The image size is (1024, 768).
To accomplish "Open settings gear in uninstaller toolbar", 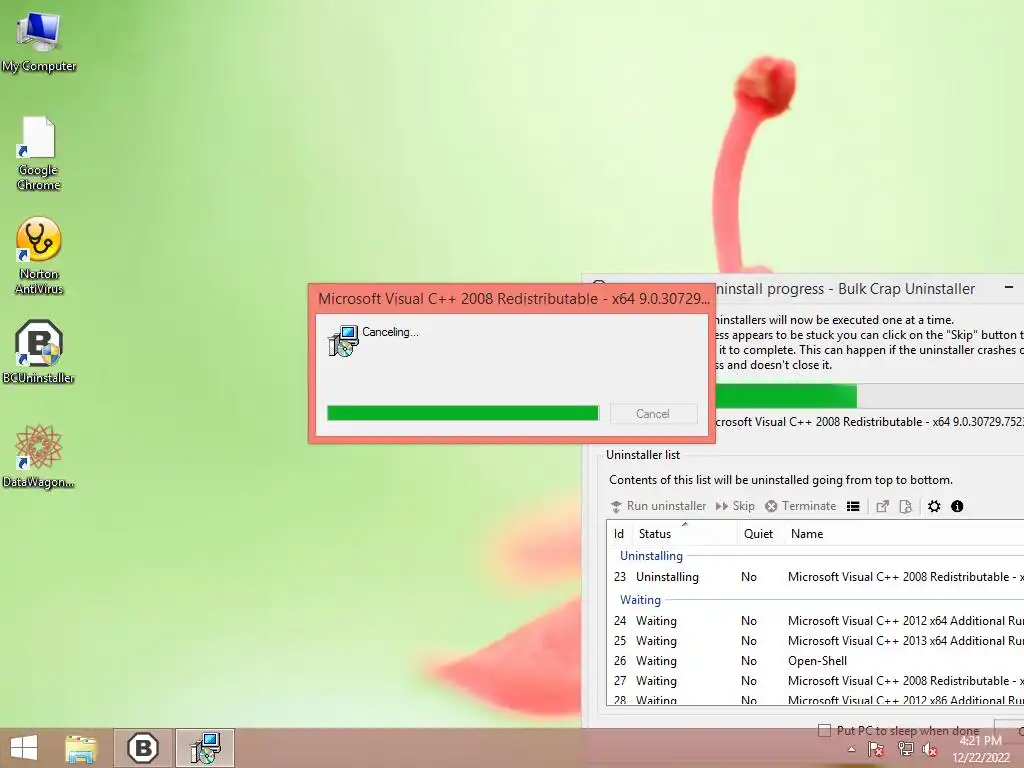I will [935, 506].
